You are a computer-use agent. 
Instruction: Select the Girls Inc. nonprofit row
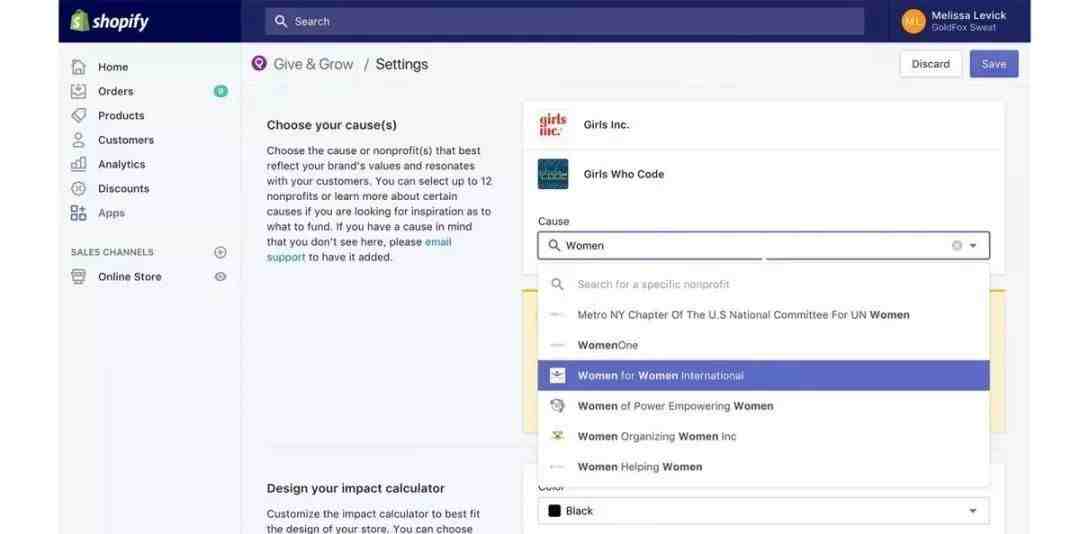click(x=763, y=125)
